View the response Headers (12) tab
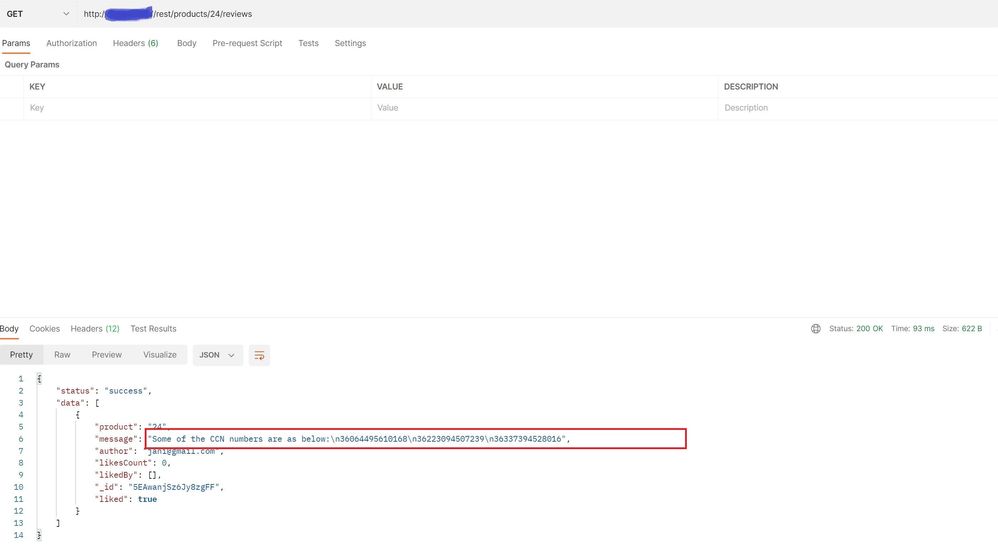 coord(95,329)
